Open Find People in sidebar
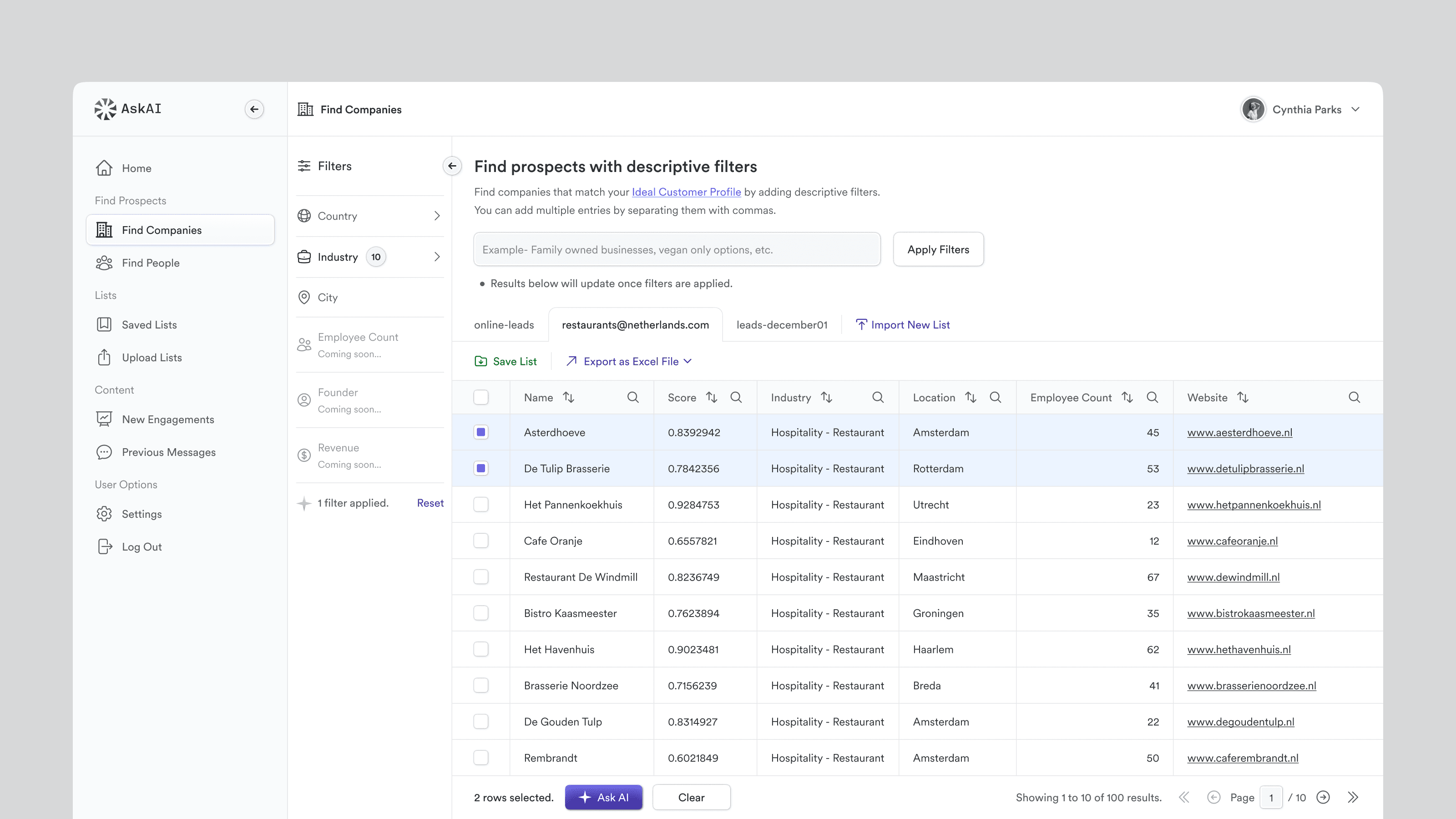This screenshot has width=1456, height=819. click(150, 263)
